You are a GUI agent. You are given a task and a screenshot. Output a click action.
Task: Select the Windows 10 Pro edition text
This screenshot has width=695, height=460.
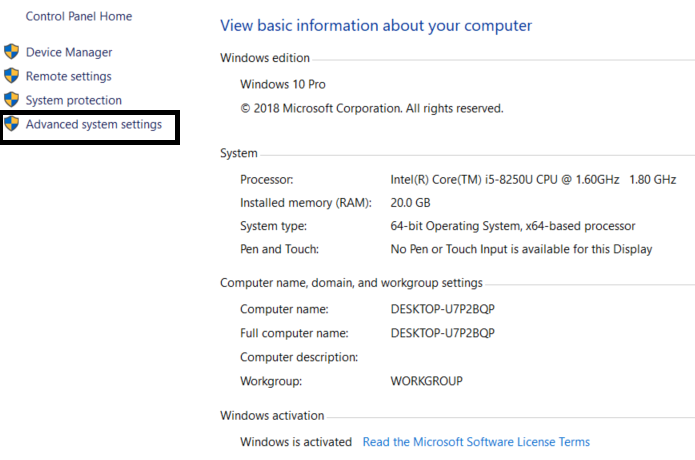point(283,84)
